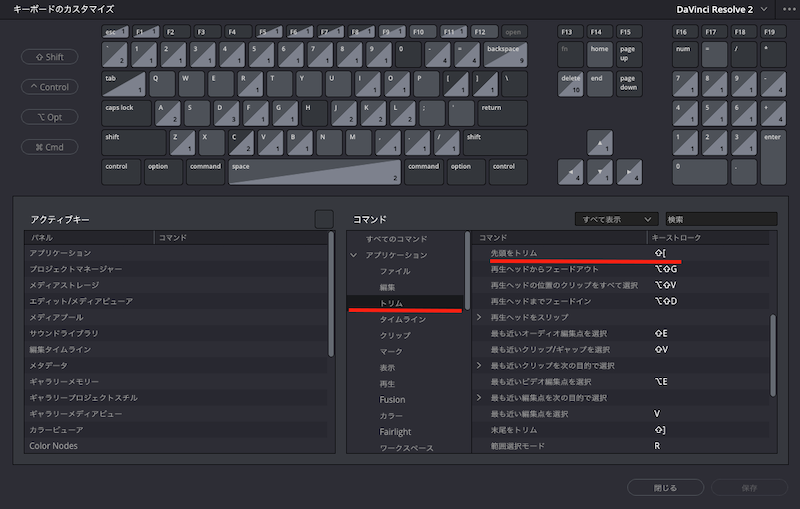Expand the 再生ヘッドをスリップ command row
The image size is (800, 509).
pos(479,317)
